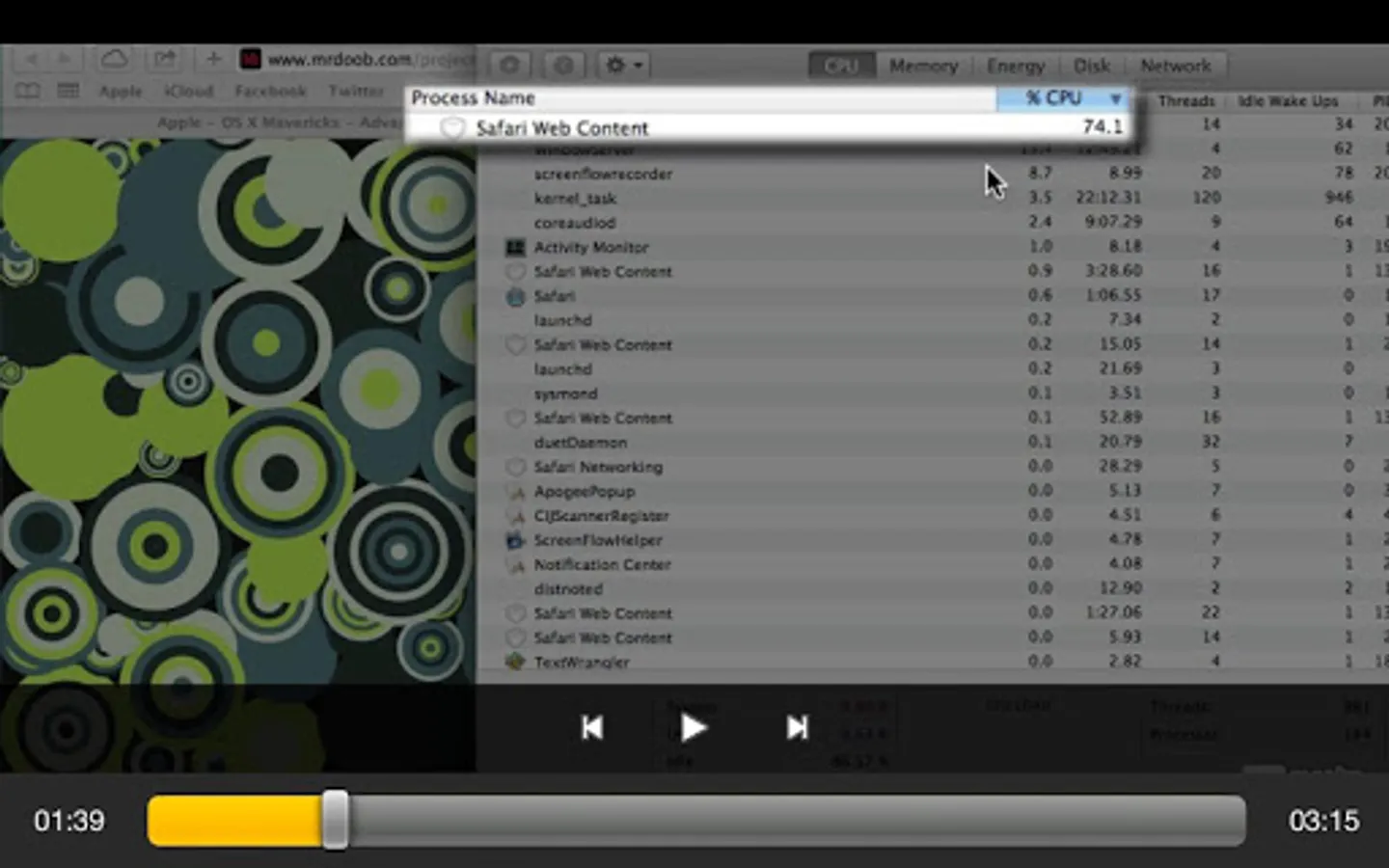The image size is (1389, 868).
Task: Switch to the Network tab
Action: tap(1176, 66)
